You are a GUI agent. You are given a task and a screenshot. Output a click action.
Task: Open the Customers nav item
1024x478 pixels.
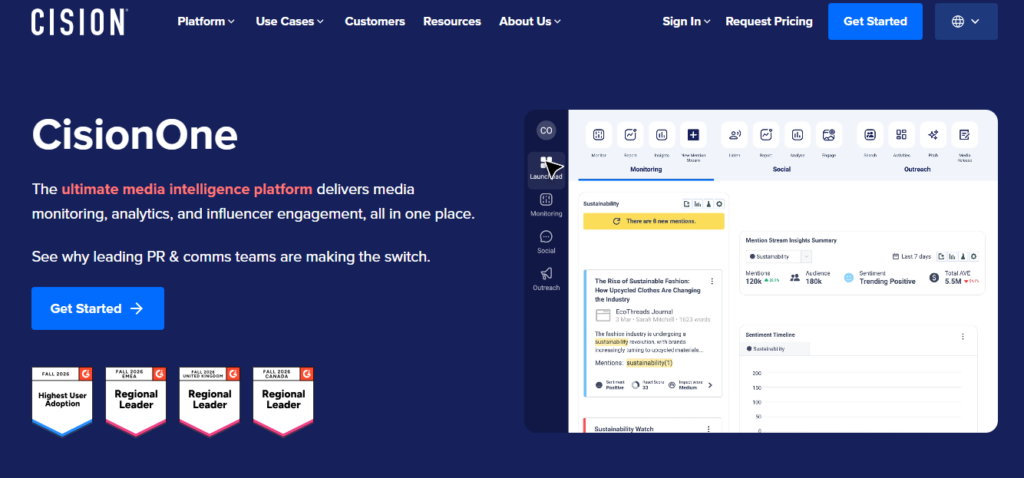click(375, 22)
